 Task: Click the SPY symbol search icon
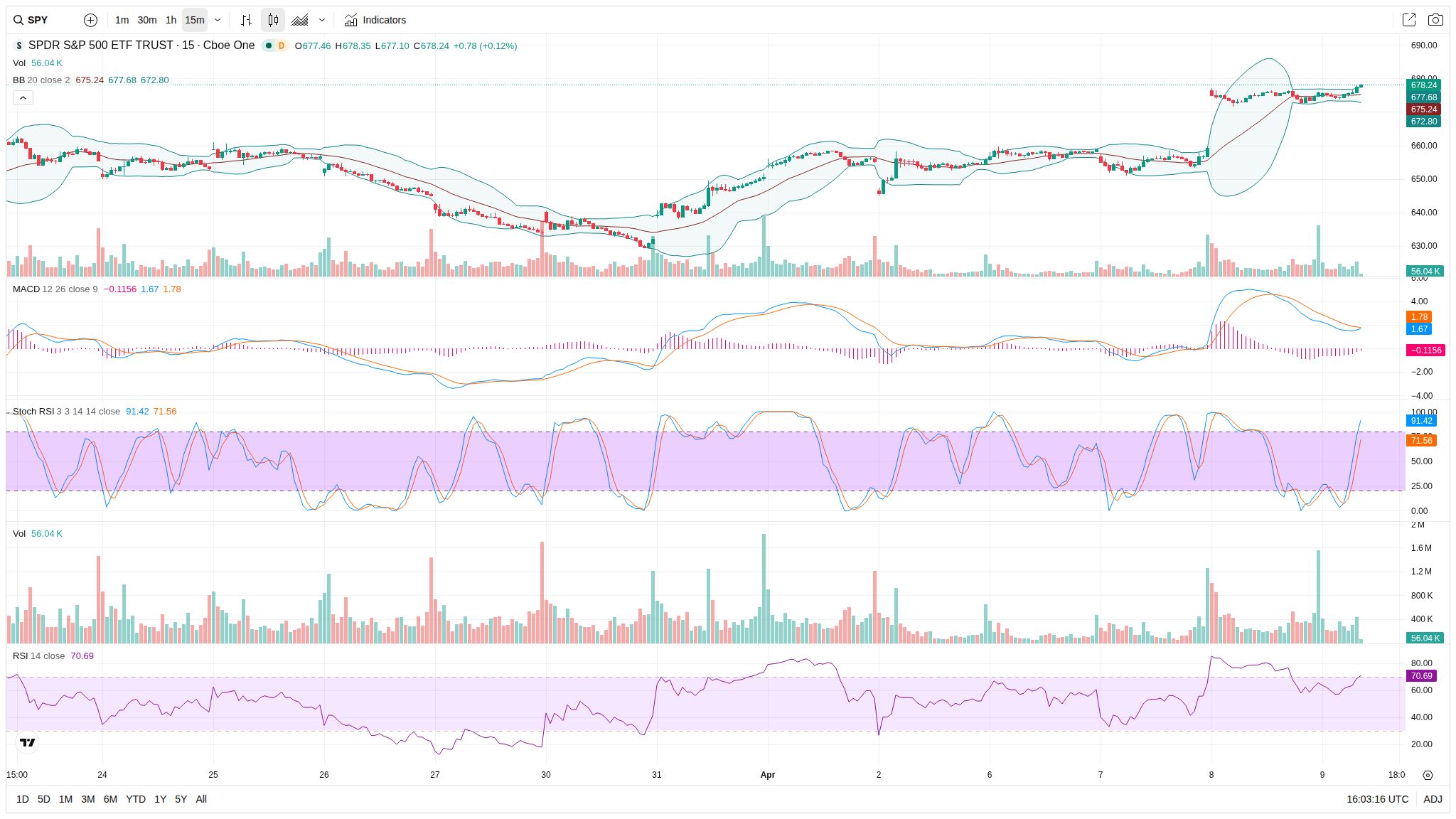(x=18, y=20)
